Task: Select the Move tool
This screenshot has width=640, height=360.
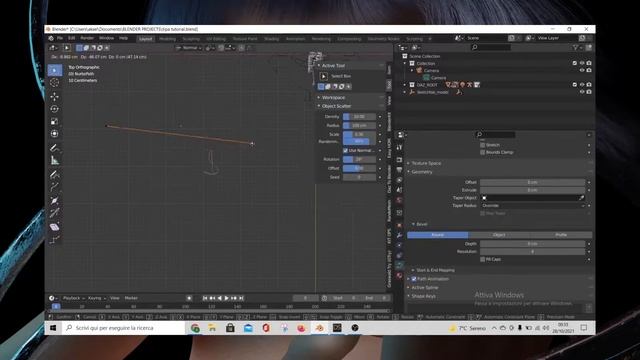Action: pos(55,96)
